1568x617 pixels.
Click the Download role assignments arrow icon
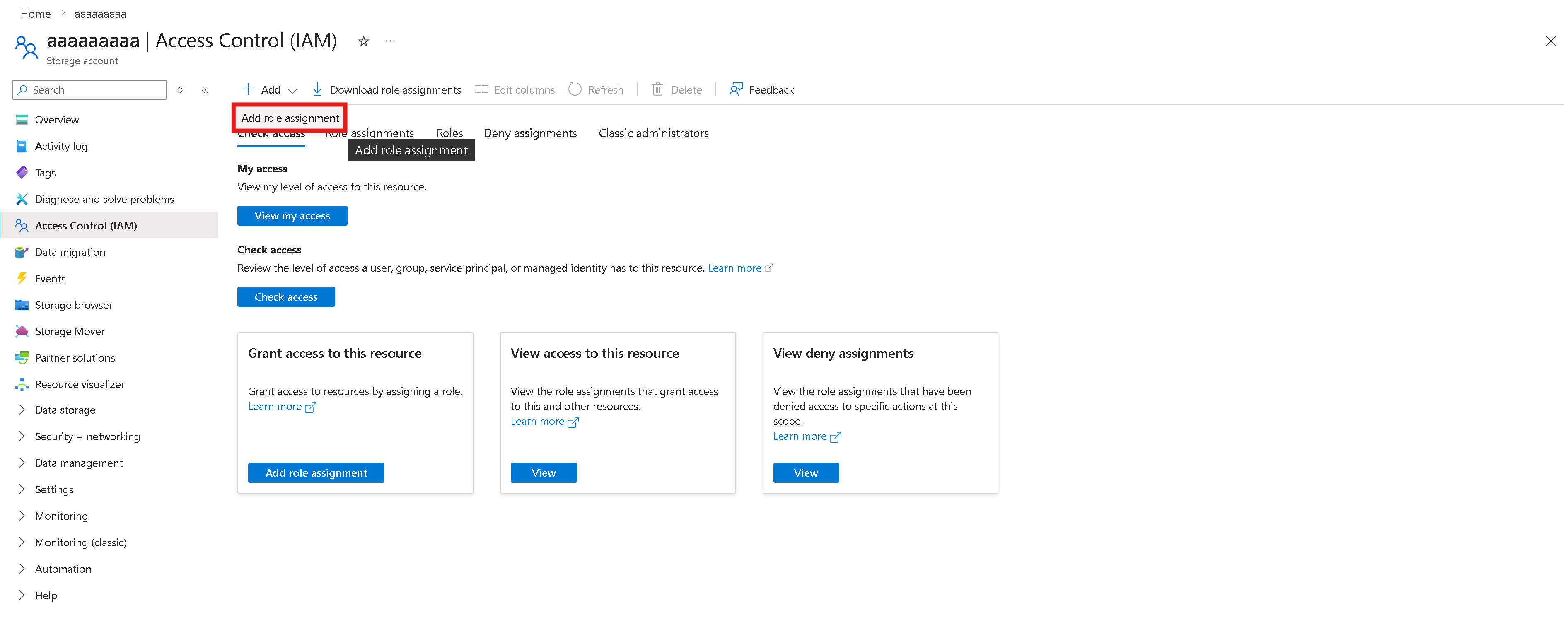coord(317,90)
